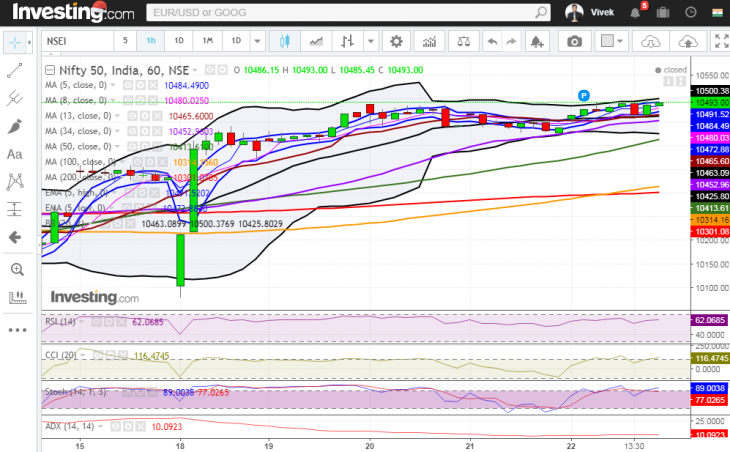Select the brush drawing tool
Screen dimensions: 730x452
pyautogui.click(x=14, y=126)
